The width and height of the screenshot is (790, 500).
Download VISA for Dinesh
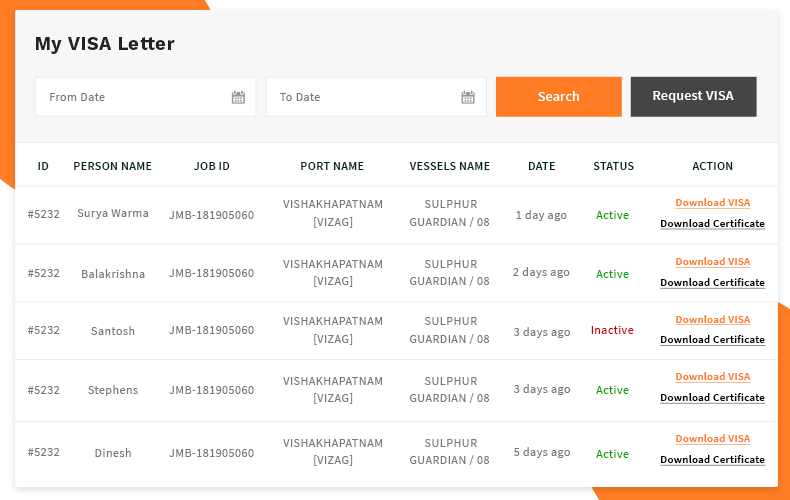(x=712, y=439)
